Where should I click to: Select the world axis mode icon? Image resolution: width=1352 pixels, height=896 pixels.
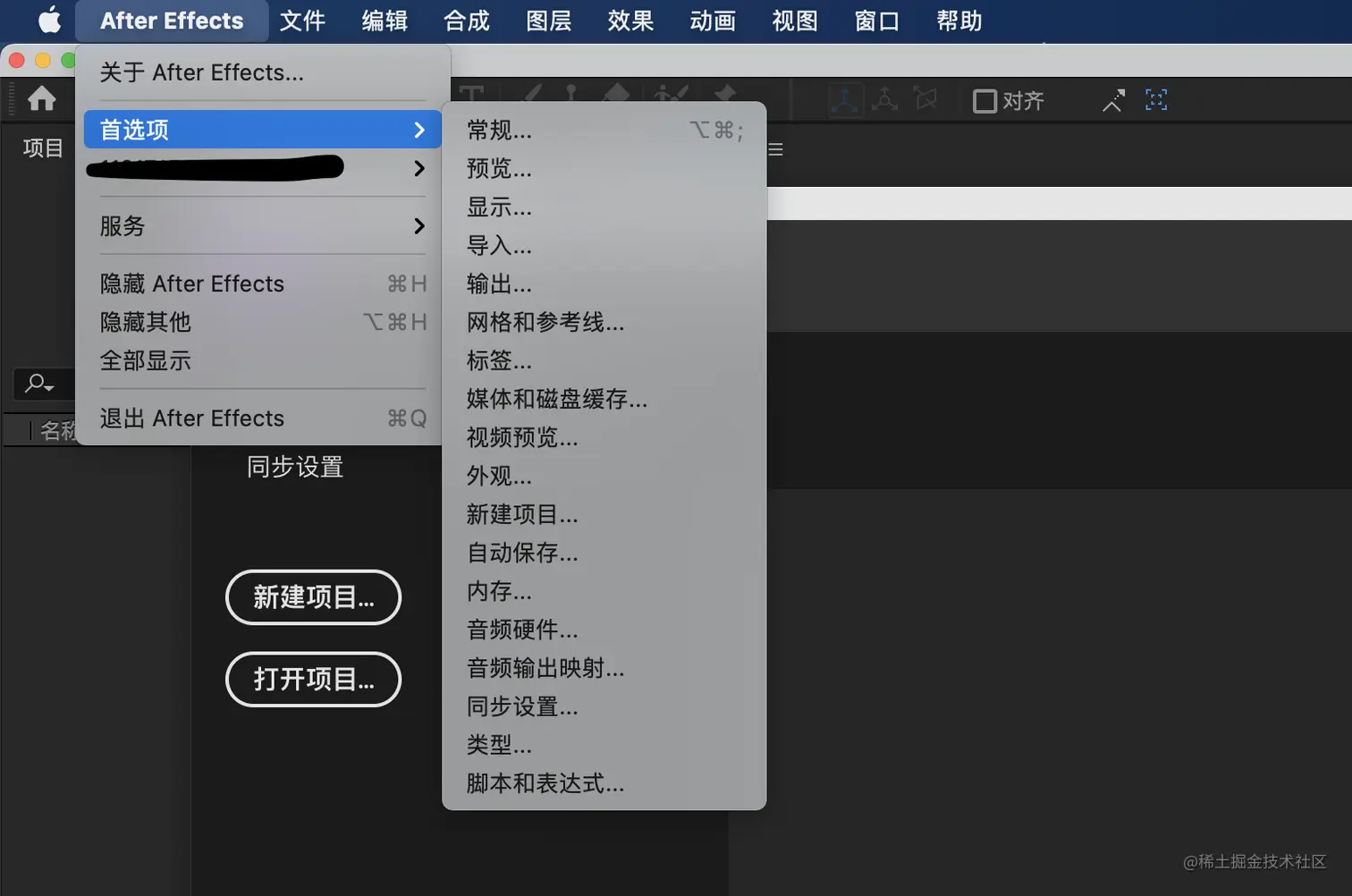click(884, 99)
